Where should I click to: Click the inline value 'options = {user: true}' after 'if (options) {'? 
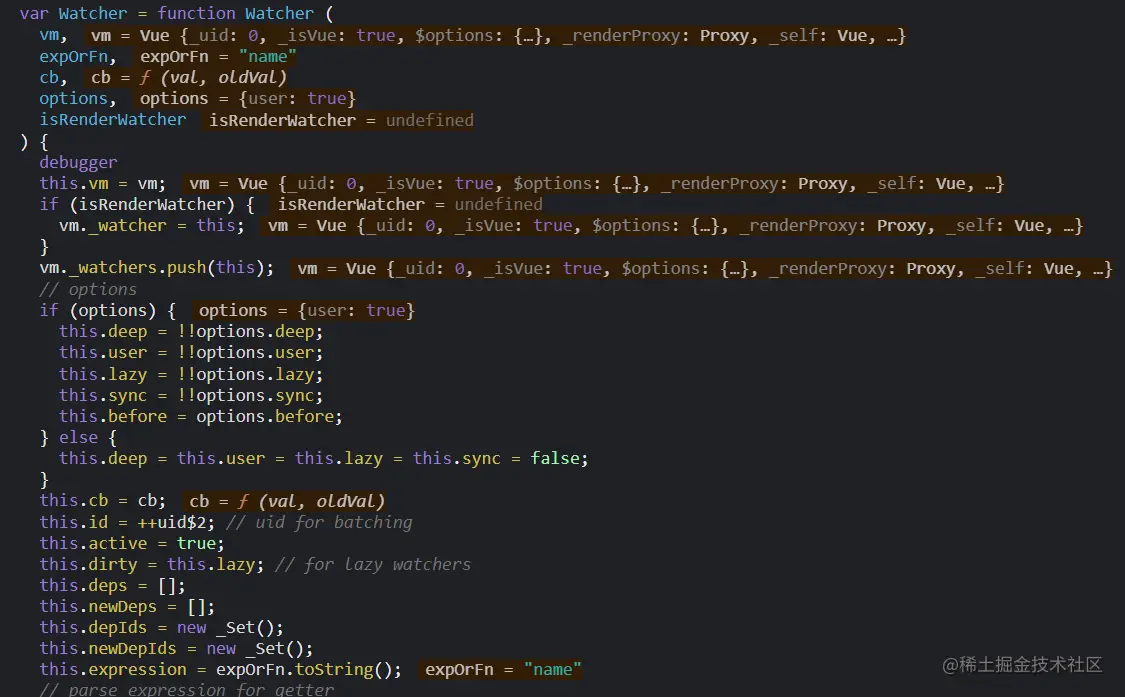306,310
